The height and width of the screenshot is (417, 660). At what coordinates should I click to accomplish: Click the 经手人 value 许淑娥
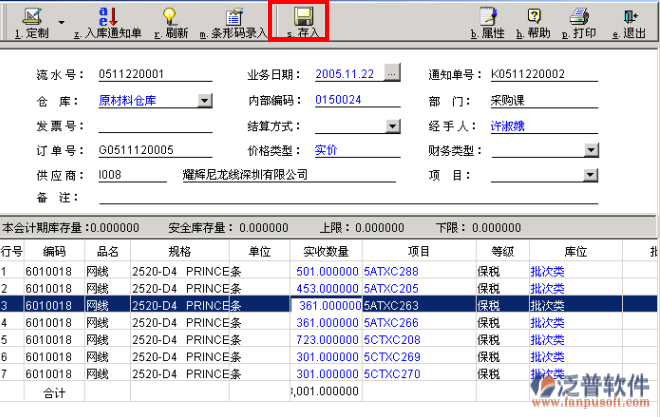(507, 126)
